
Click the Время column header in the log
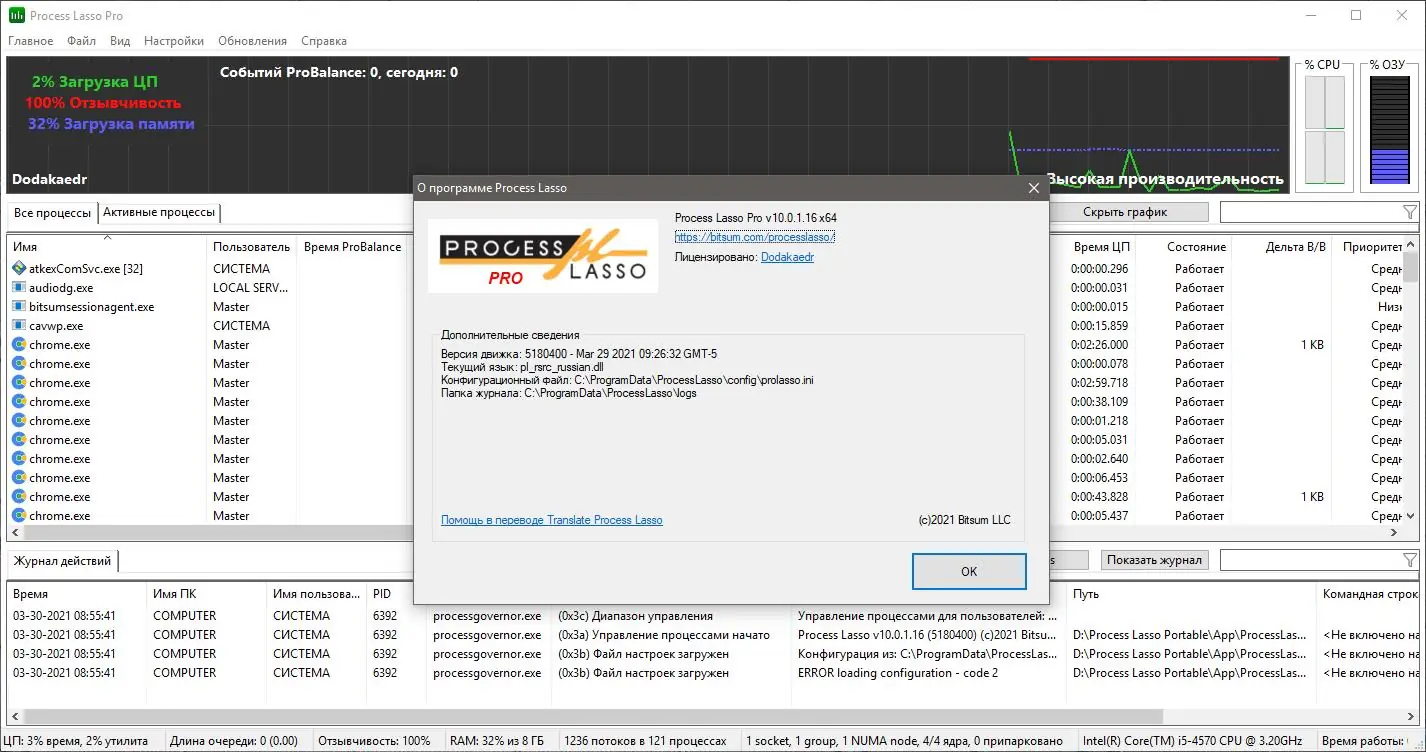click(77, 594)
